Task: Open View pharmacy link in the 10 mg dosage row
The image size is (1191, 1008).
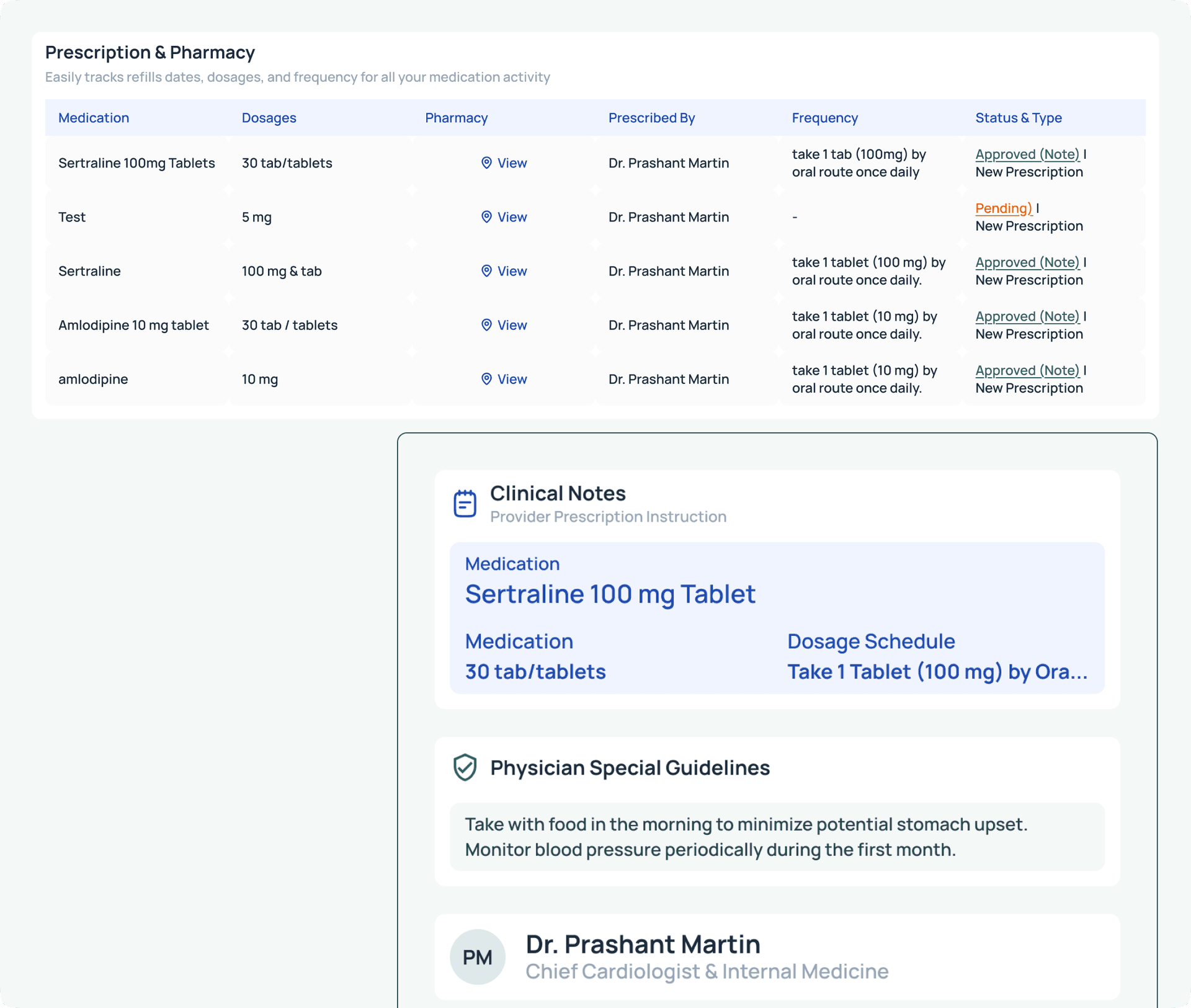Action: [x=512, y=378]
